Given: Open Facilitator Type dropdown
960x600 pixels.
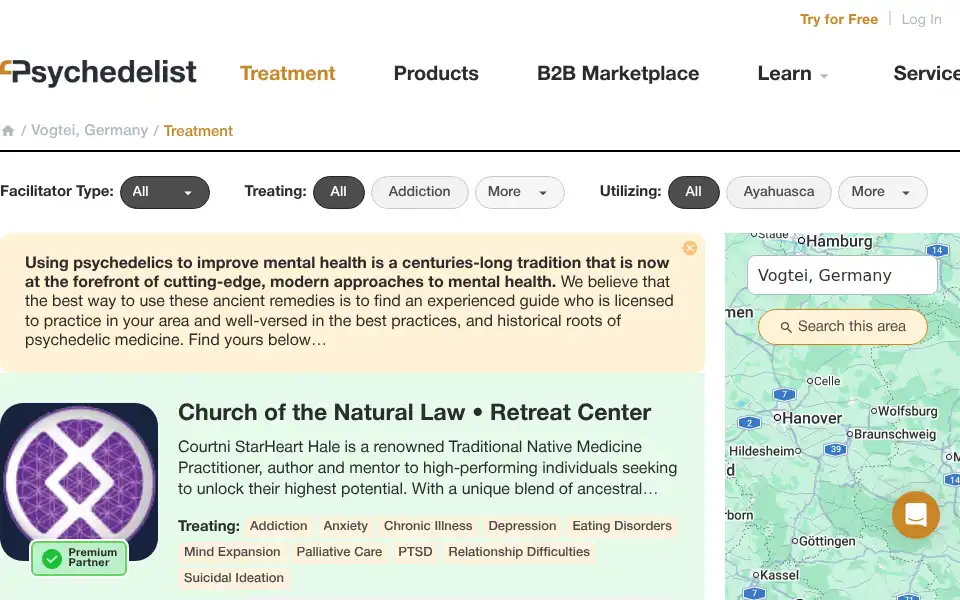Looking at the screenshot, I should [165, 192].
